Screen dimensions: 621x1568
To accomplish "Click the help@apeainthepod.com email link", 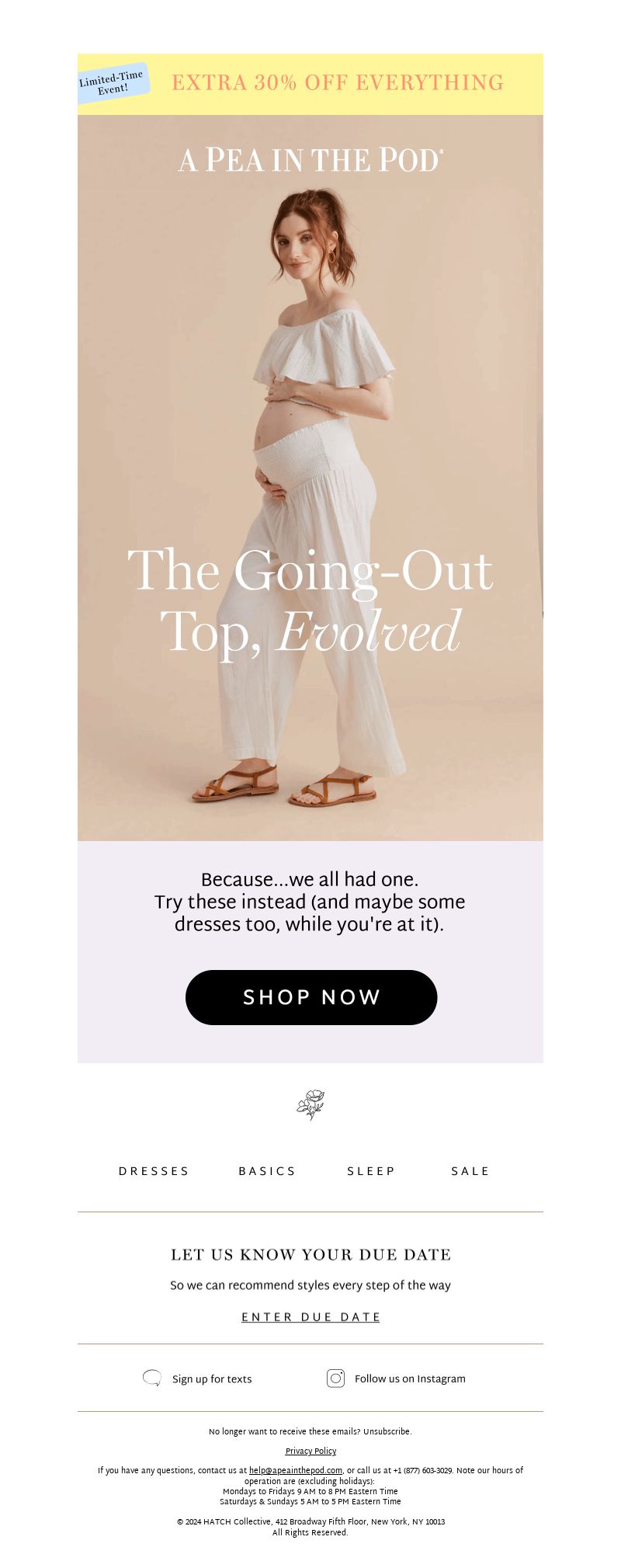I will pyautogui.click(x=296, y=1470).
